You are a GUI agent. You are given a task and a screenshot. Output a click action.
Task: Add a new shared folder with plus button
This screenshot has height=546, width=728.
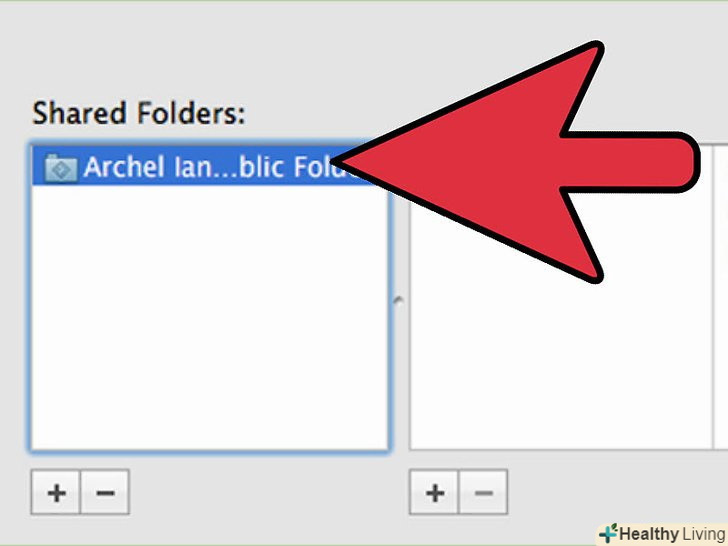(56, 492)
